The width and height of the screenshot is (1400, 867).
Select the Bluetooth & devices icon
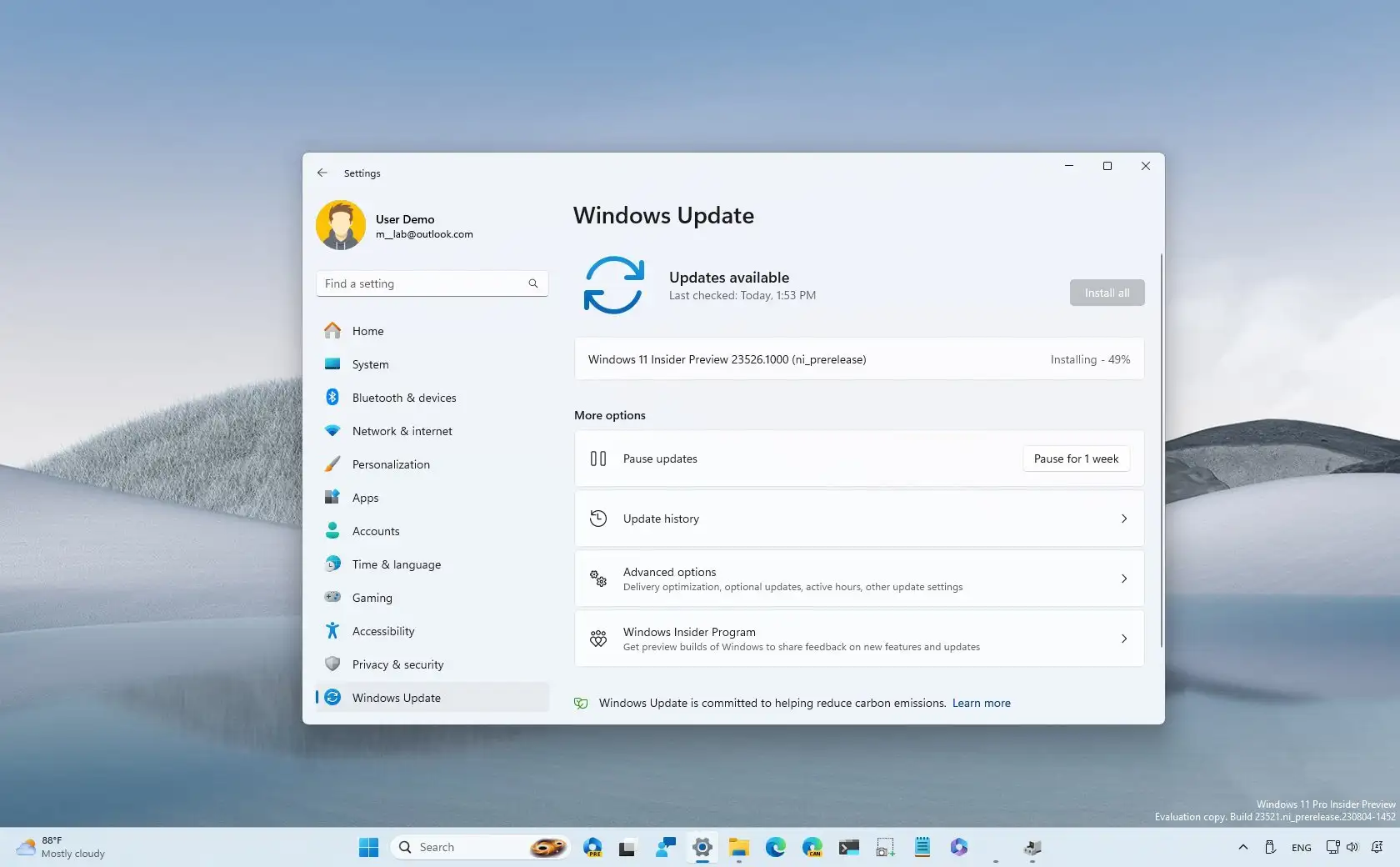334,398
